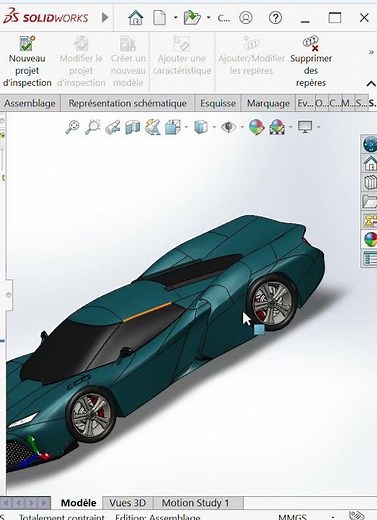The height and width of the screenshot is (520, 377).
Task: Switch to the M... tab
Action: [x=348, y=103]
